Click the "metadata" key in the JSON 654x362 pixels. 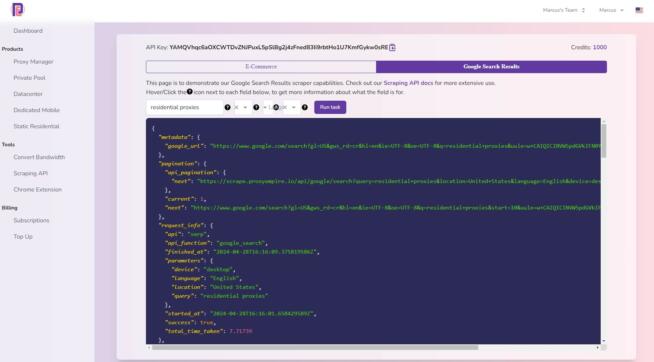pos(175,137)
